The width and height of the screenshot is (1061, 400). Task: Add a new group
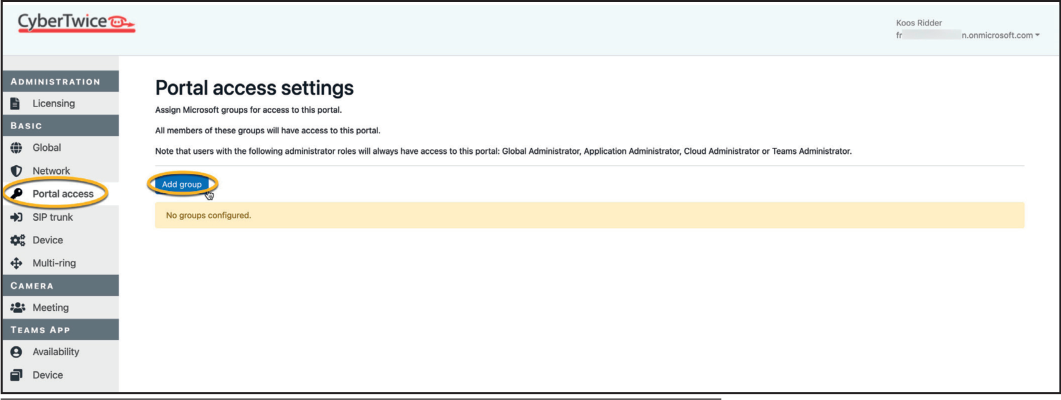[181, 184]
